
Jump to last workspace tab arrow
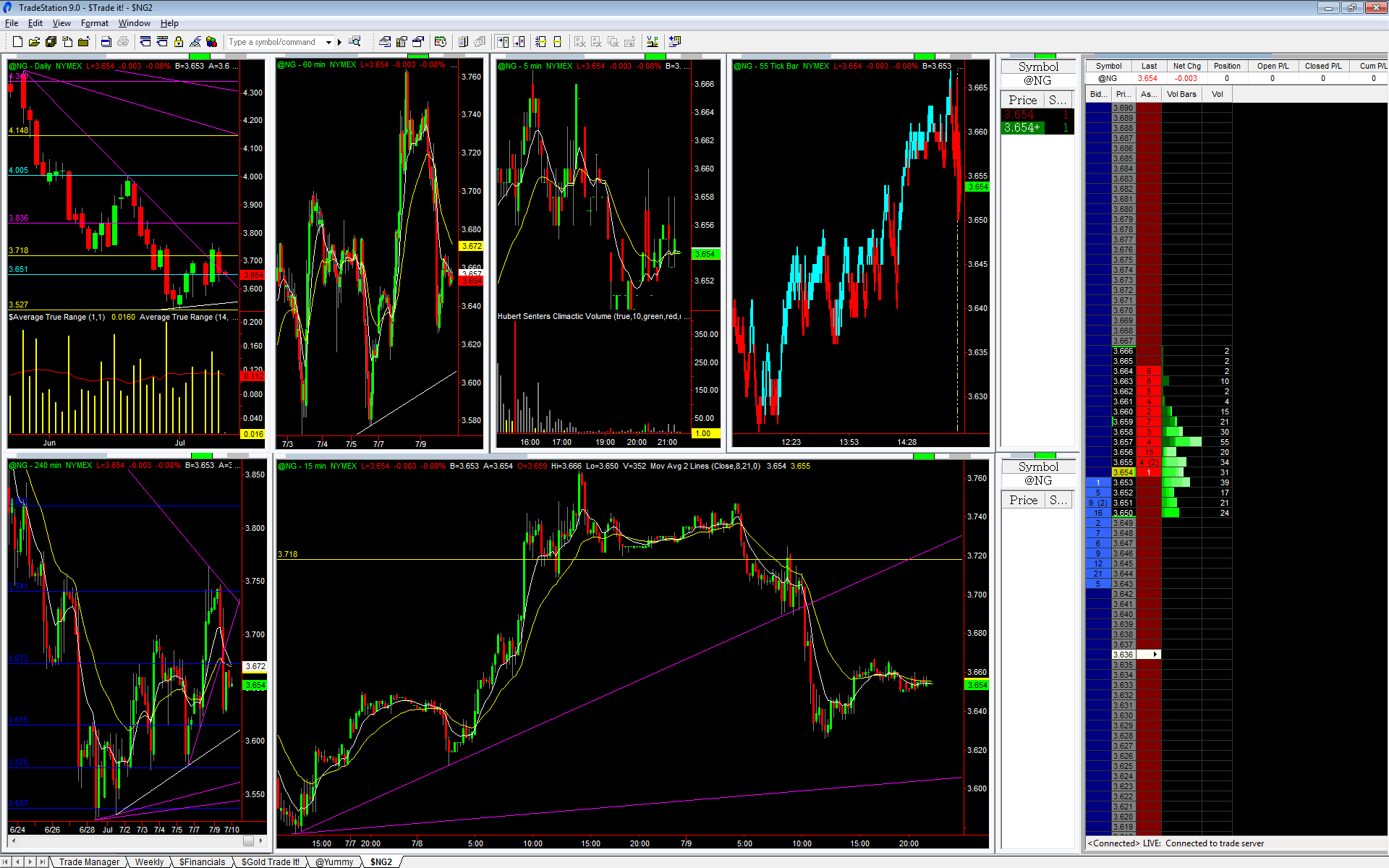42,861
